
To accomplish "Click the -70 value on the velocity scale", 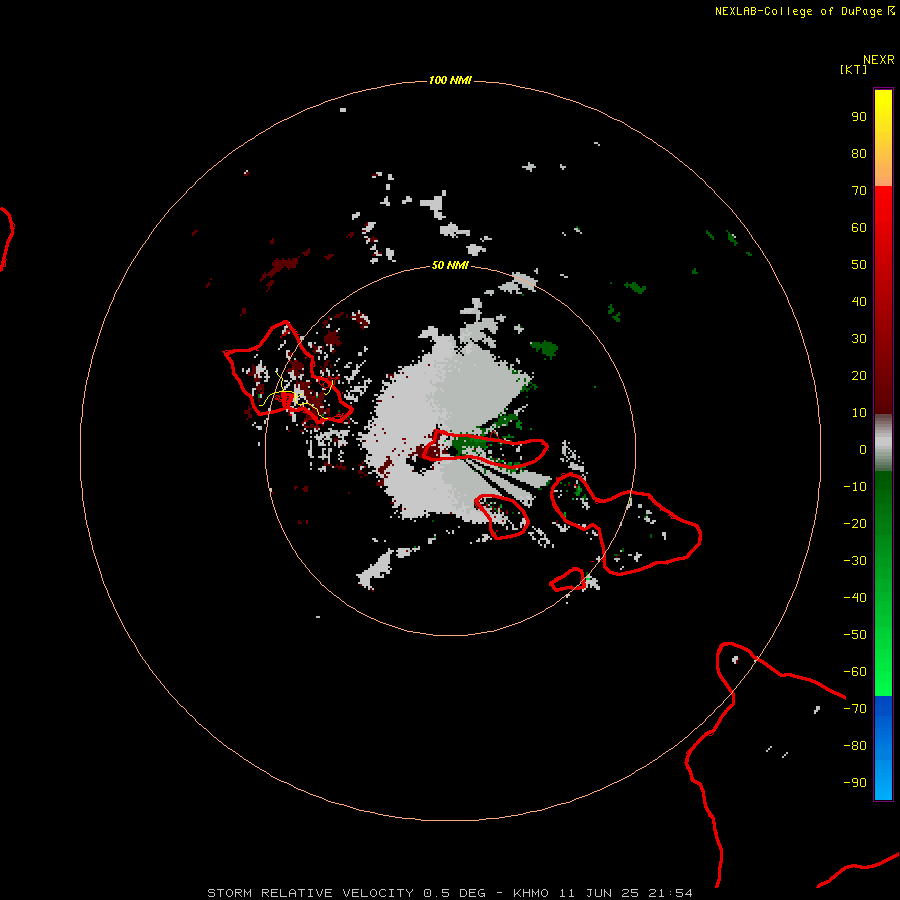I will point(855,709).
